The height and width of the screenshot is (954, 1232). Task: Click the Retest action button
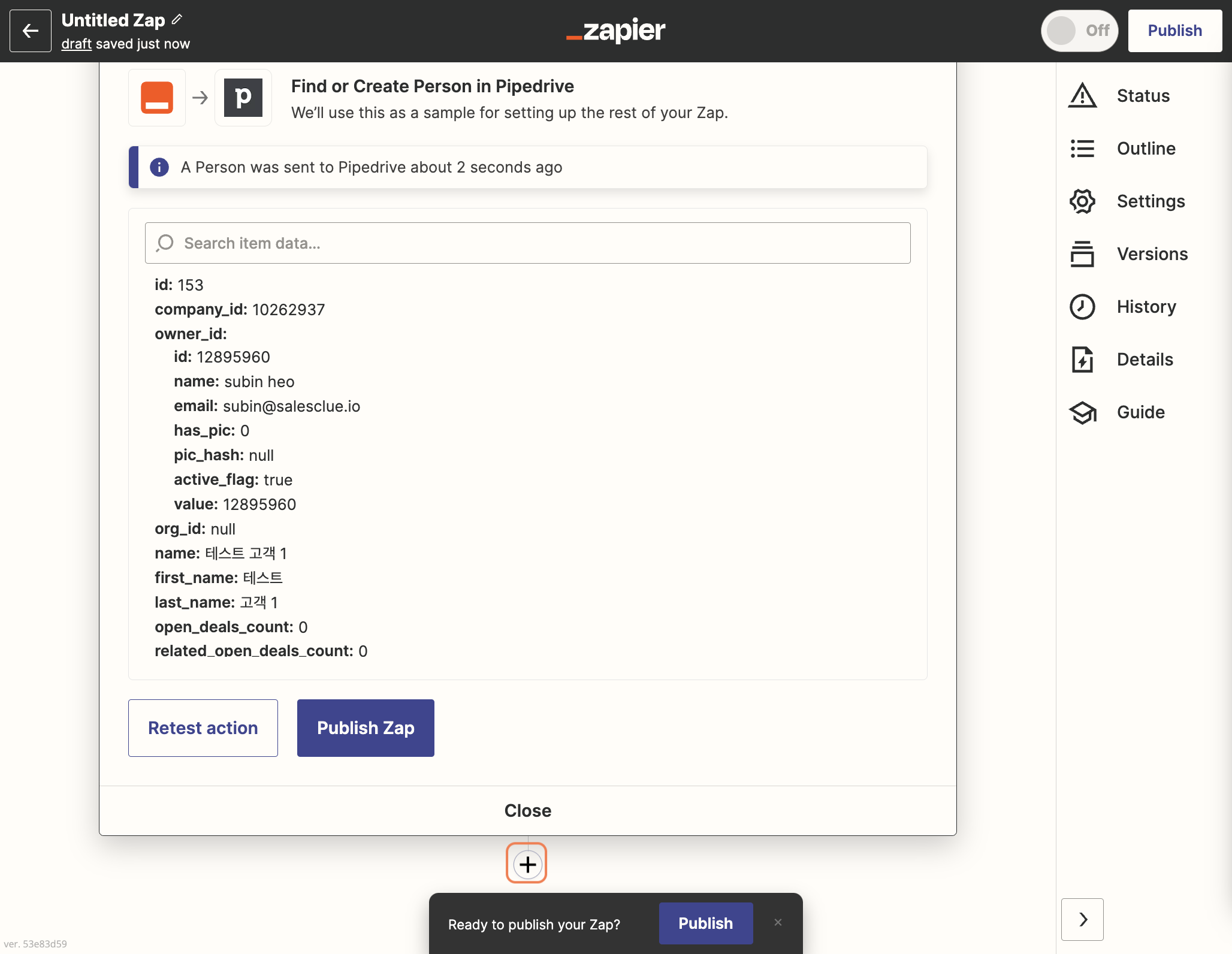coord(203,728)
